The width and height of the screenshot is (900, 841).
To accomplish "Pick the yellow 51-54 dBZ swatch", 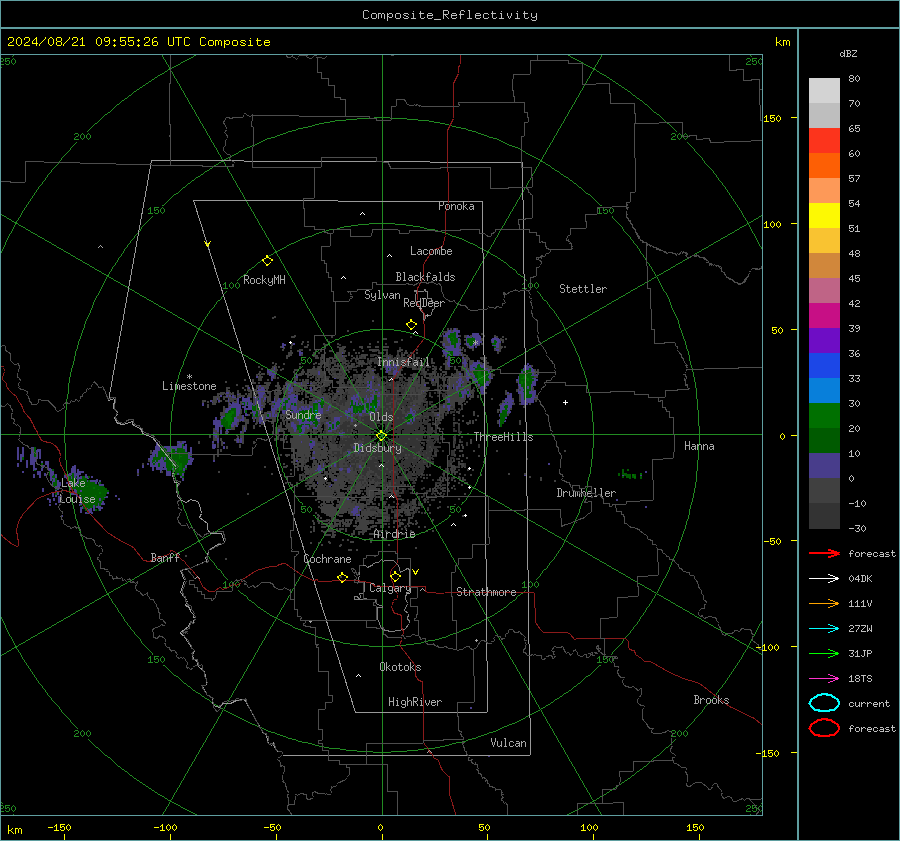I will 824,216.
